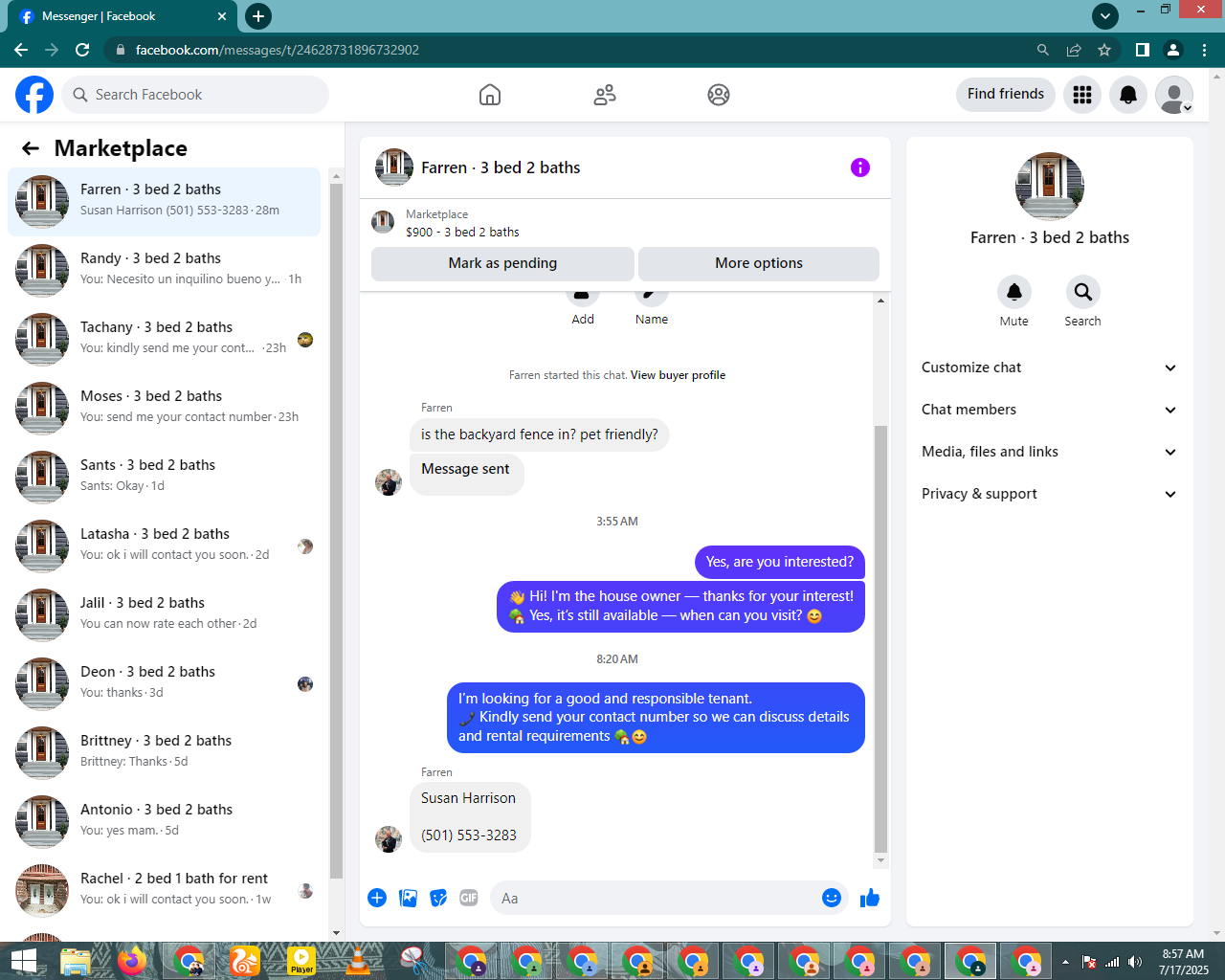This screenshot has width=1225, height=980.
Task: Open the Windows Start menu
Action: (x=23, y=961)
